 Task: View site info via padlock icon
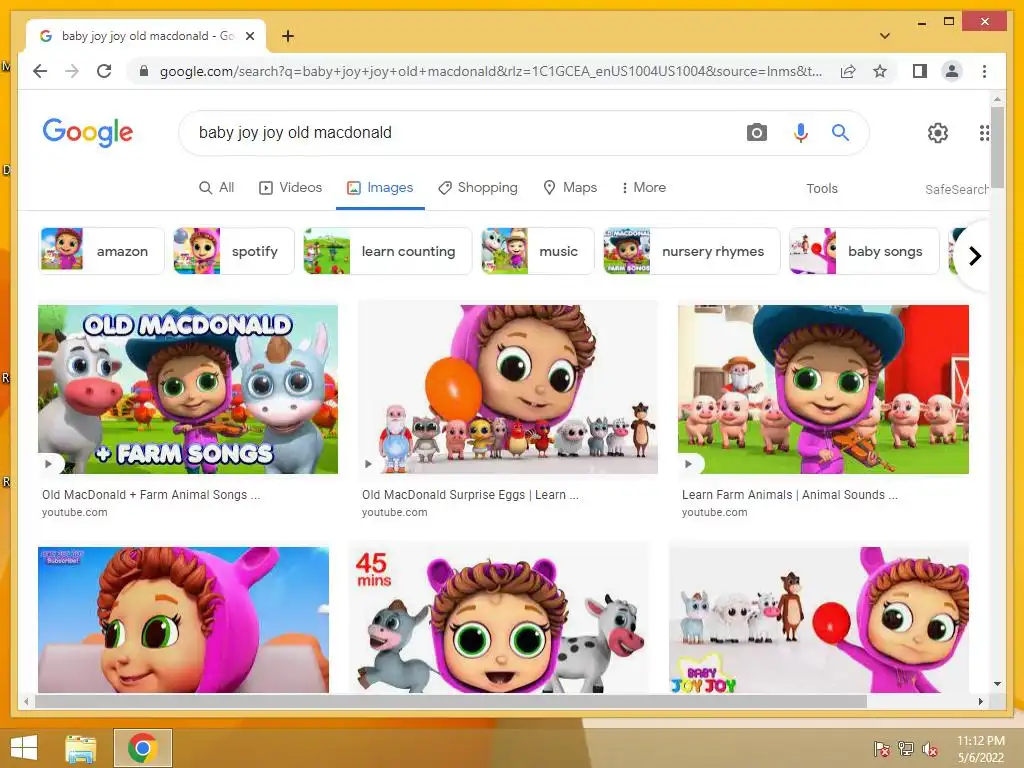pos(144,71)
